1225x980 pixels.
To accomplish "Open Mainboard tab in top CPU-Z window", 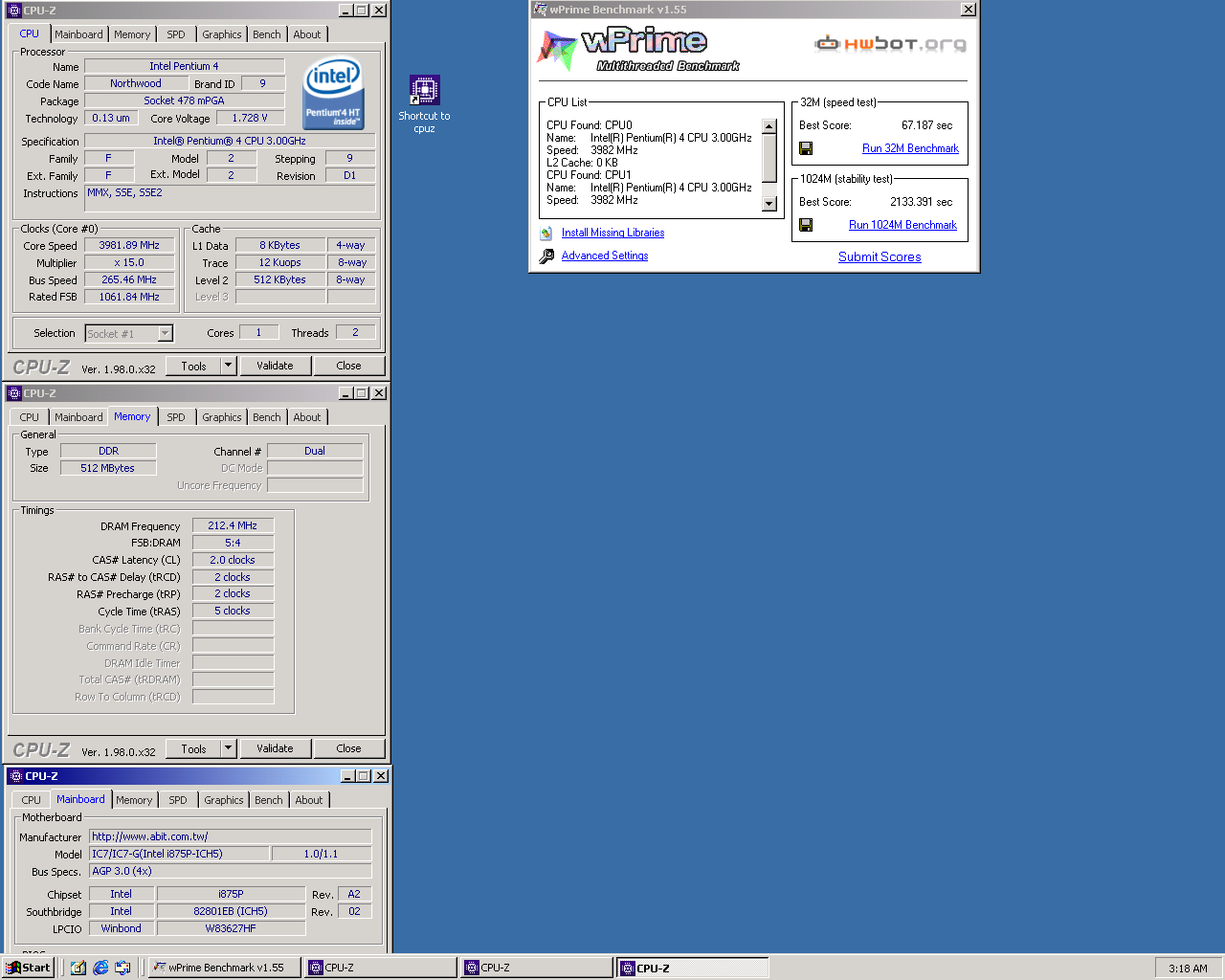I will (x=78, y=34).
